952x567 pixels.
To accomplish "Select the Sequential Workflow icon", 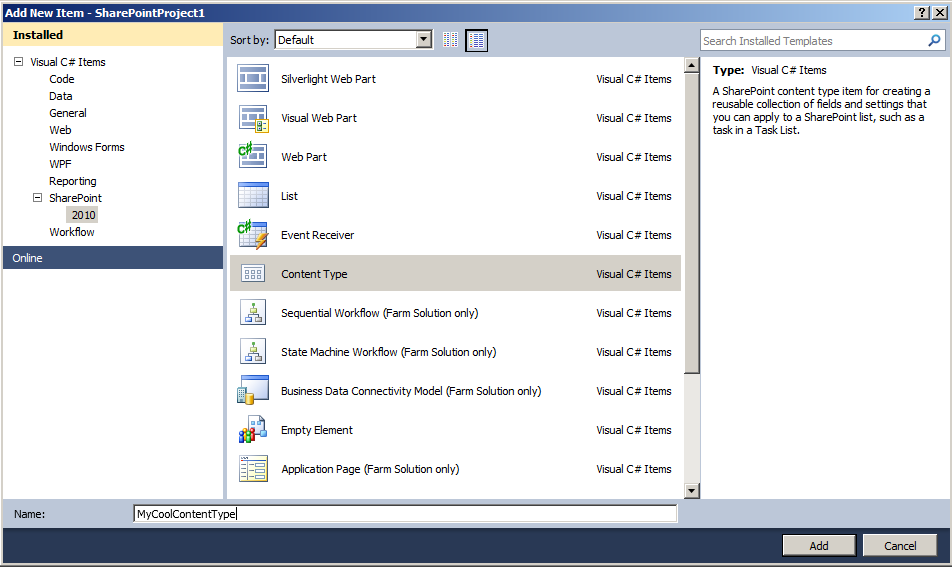I will pos(253,313).
